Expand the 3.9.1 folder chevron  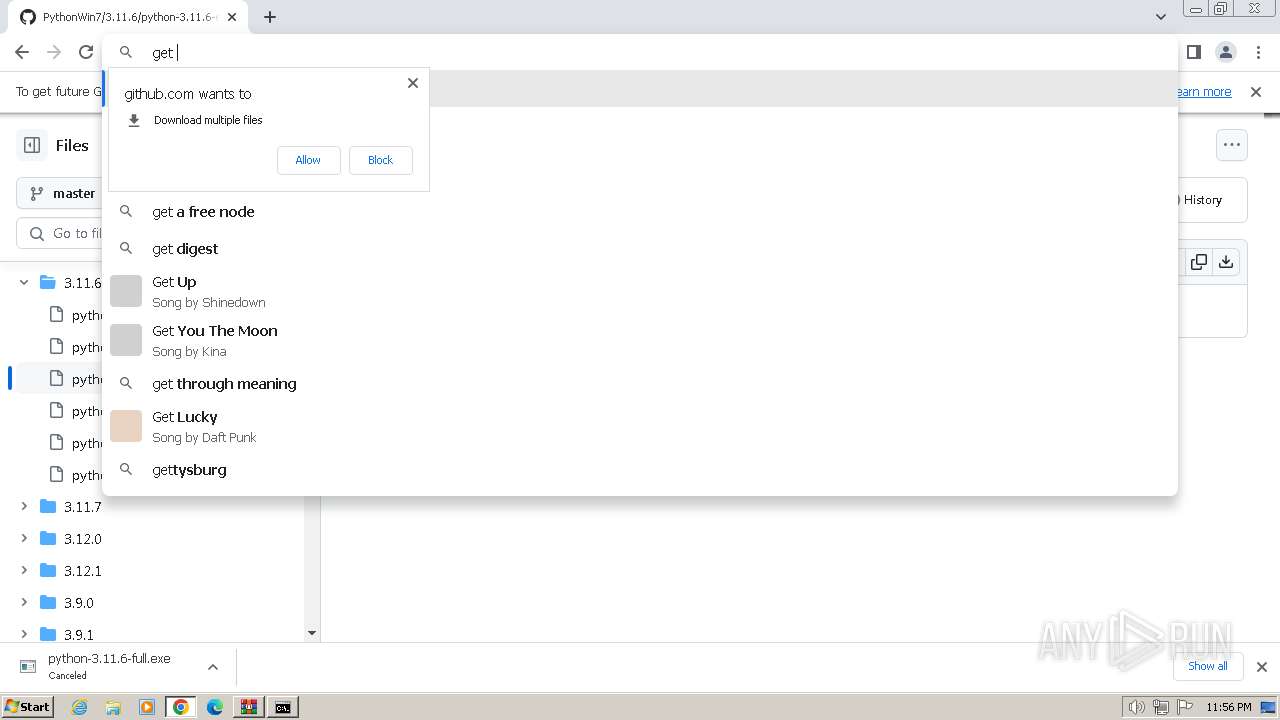pos(24,635)
